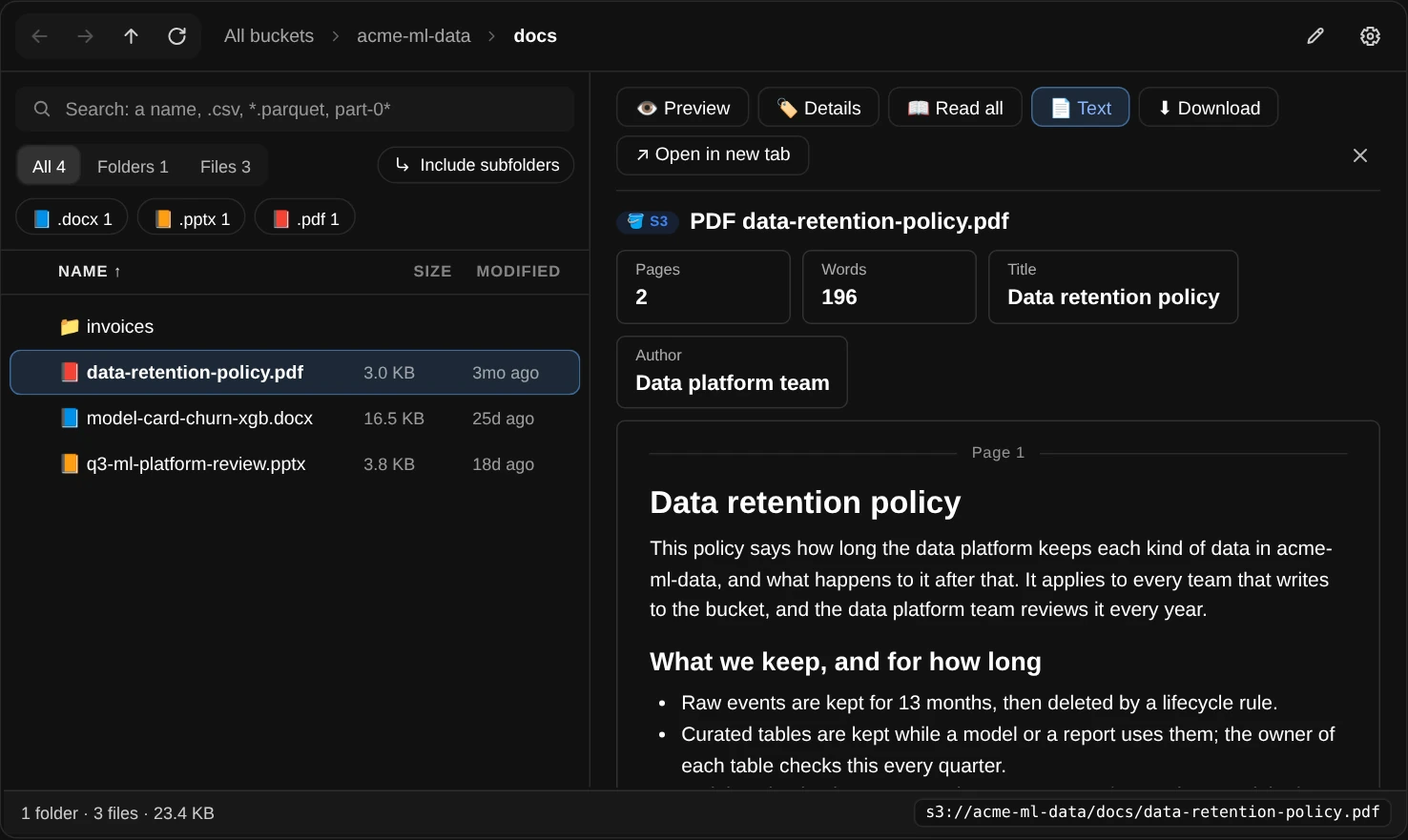Switch to Folders 1 tab
1408x840 pixels.
point(133,167)
